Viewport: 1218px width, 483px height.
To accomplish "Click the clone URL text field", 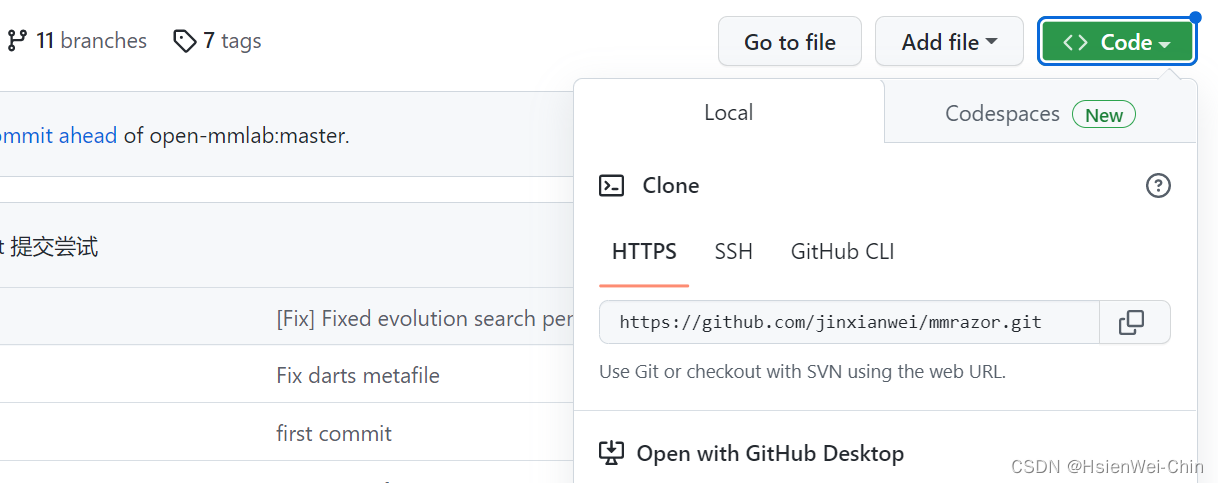I will 849,322.
